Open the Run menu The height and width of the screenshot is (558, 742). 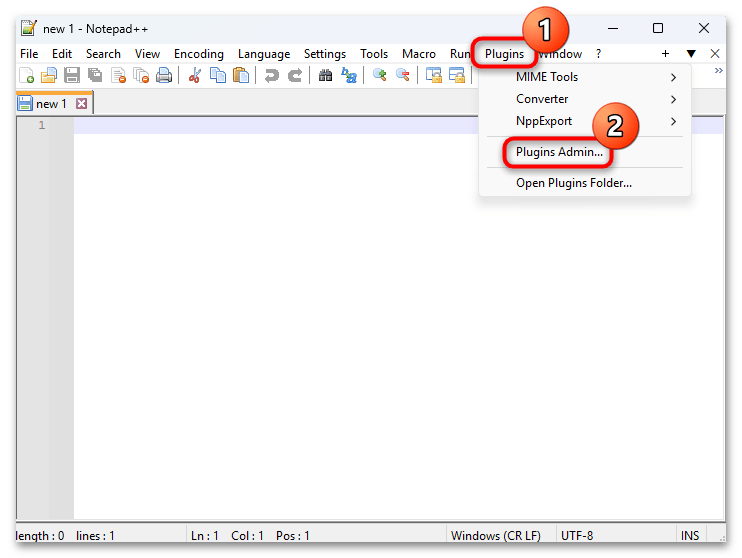(x=459, y=54)
